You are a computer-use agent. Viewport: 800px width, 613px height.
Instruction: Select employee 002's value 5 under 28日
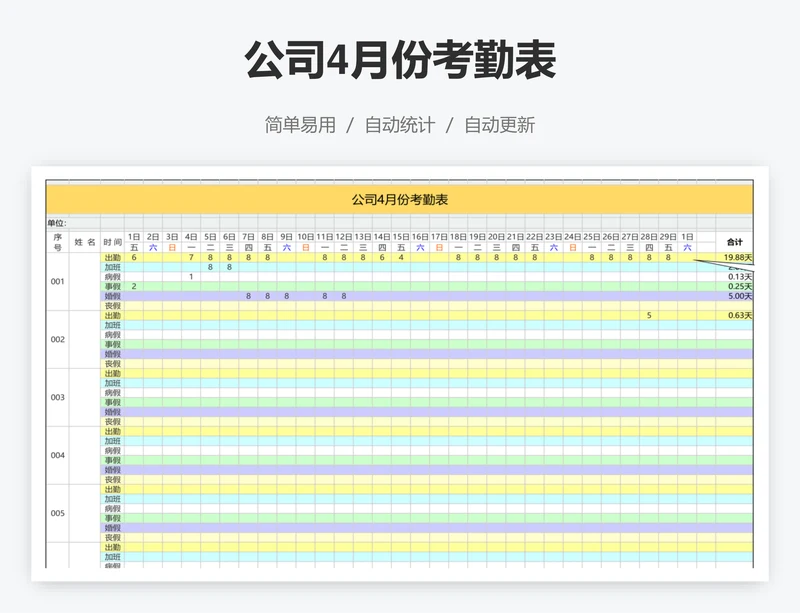click(x=649, y=315)
